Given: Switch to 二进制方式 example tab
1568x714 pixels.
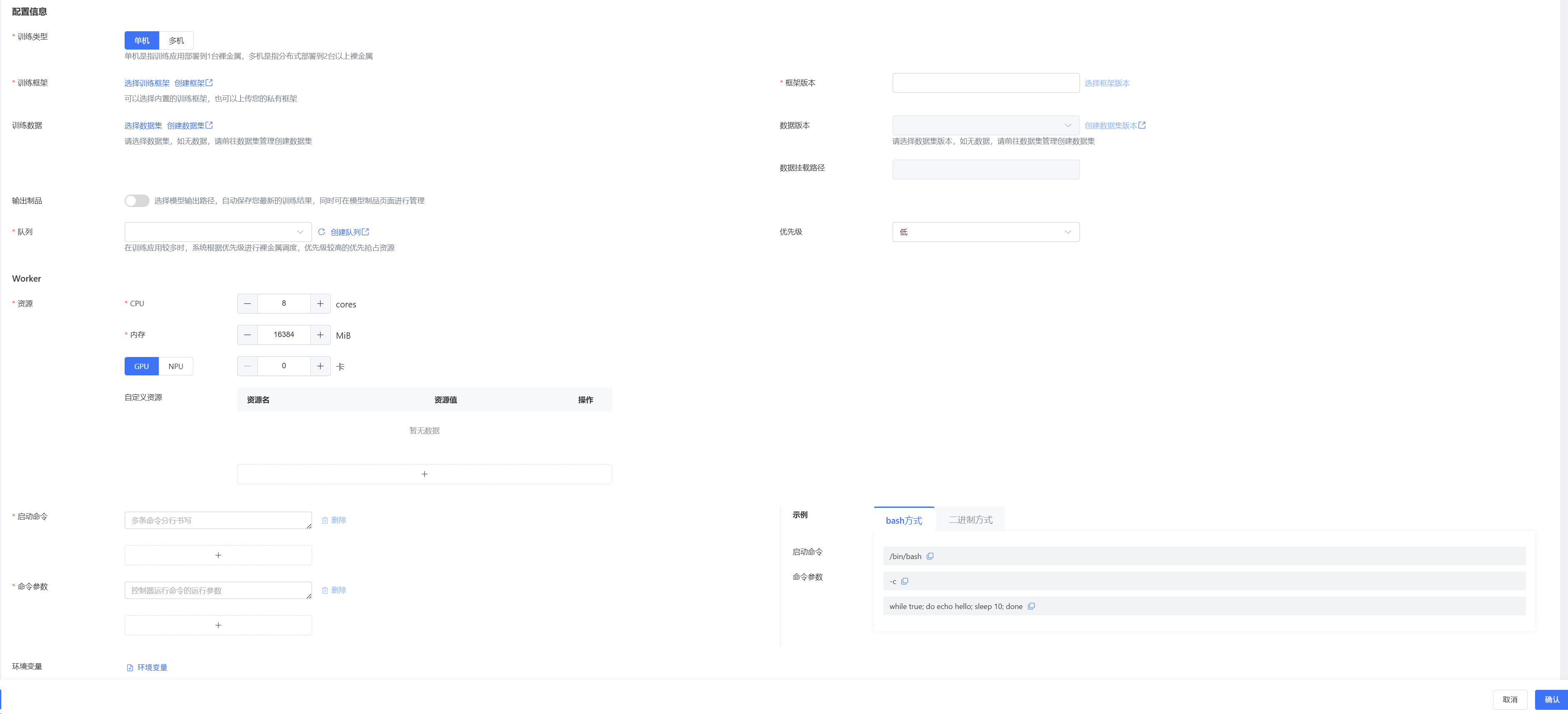Looking at the screenshot, I should point(970,520).
